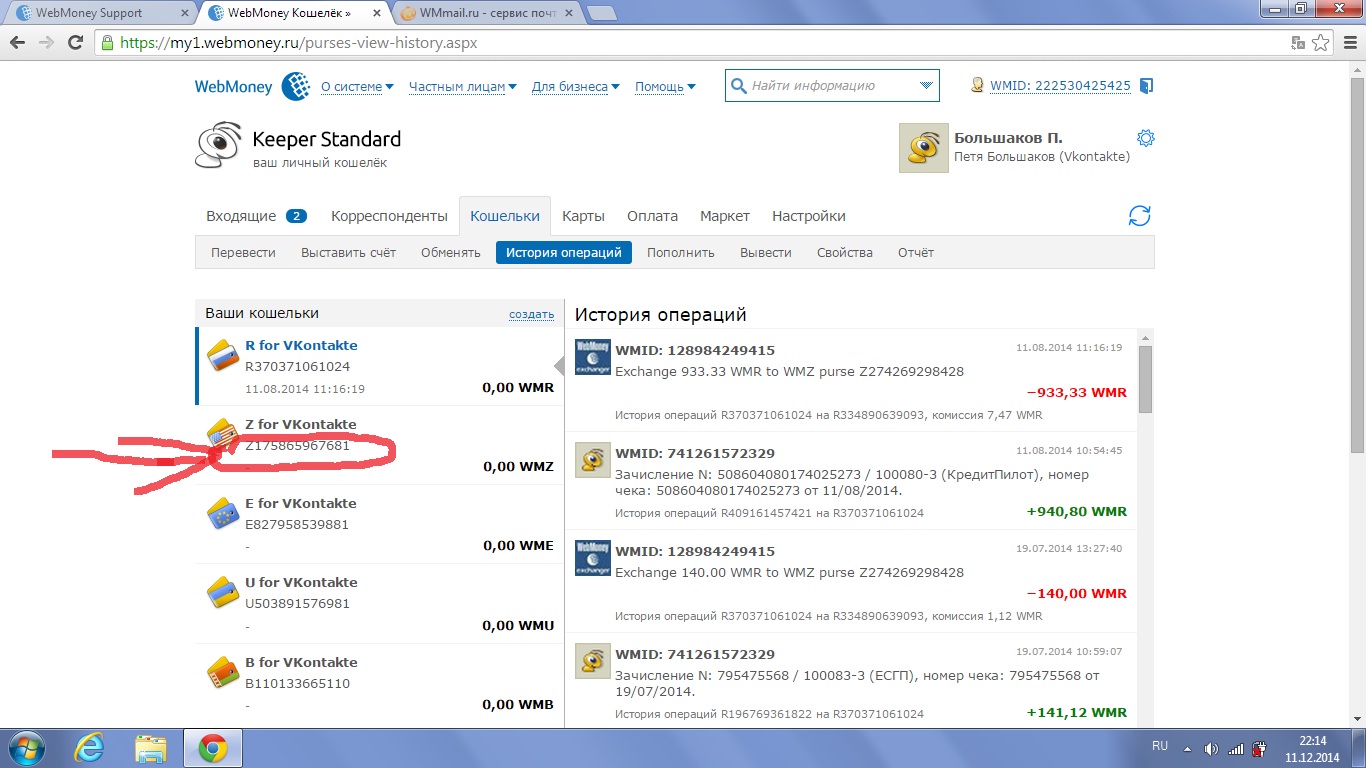Image resolution: width=1366 pixels, height=768 pixels.
Task: Select the R for VKontakte purse icon
Action: tap(223, 356)
